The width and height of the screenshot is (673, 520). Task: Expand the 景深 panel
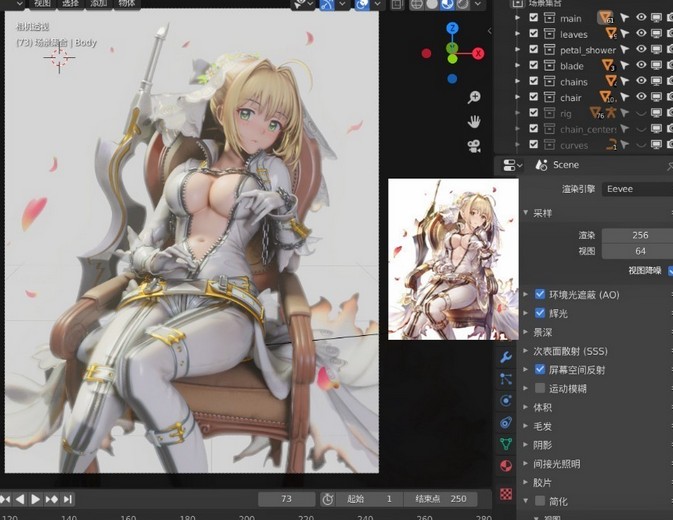coord(526,332)
